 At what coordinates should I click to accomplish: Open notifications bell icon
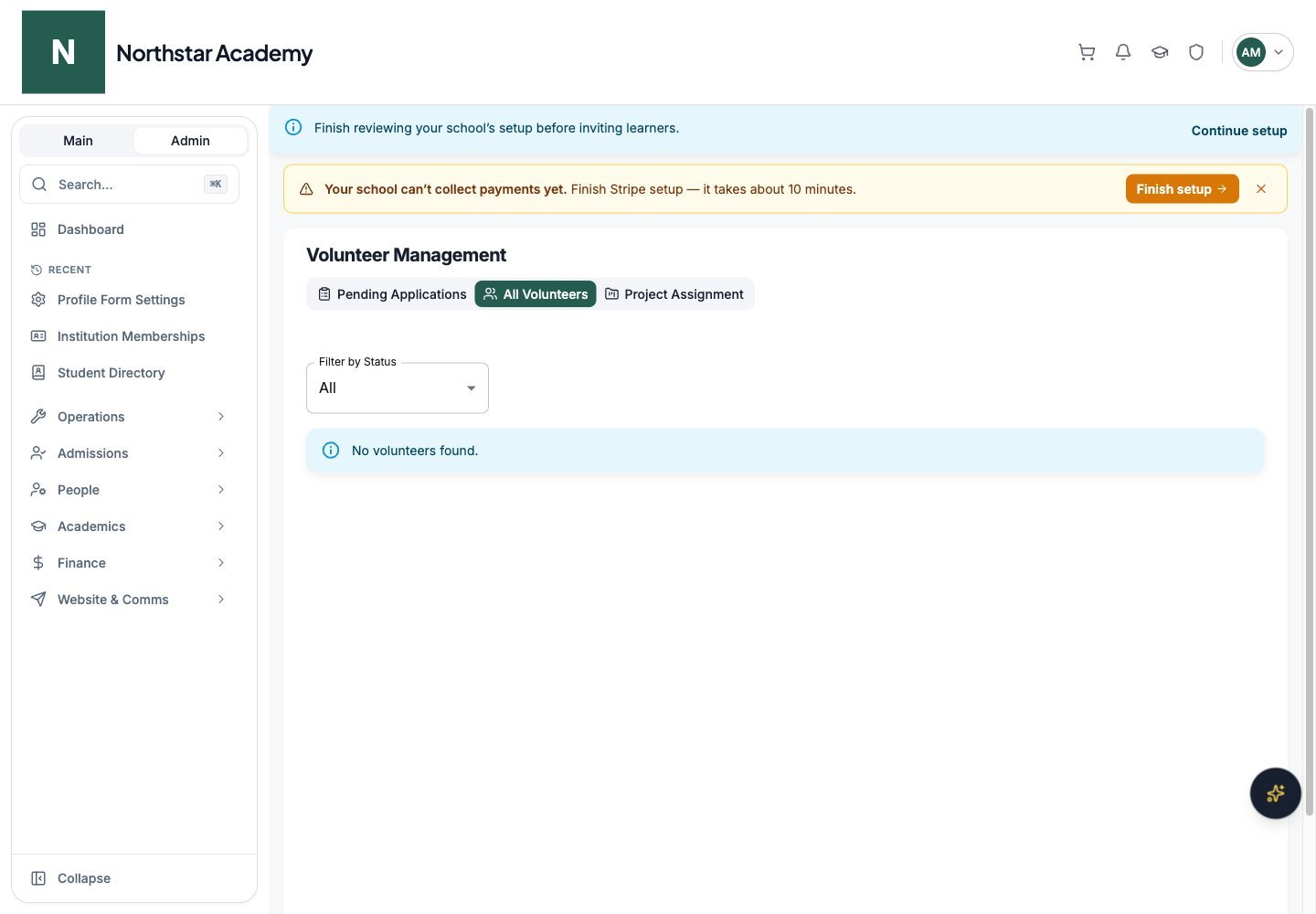pos(1123,52)
